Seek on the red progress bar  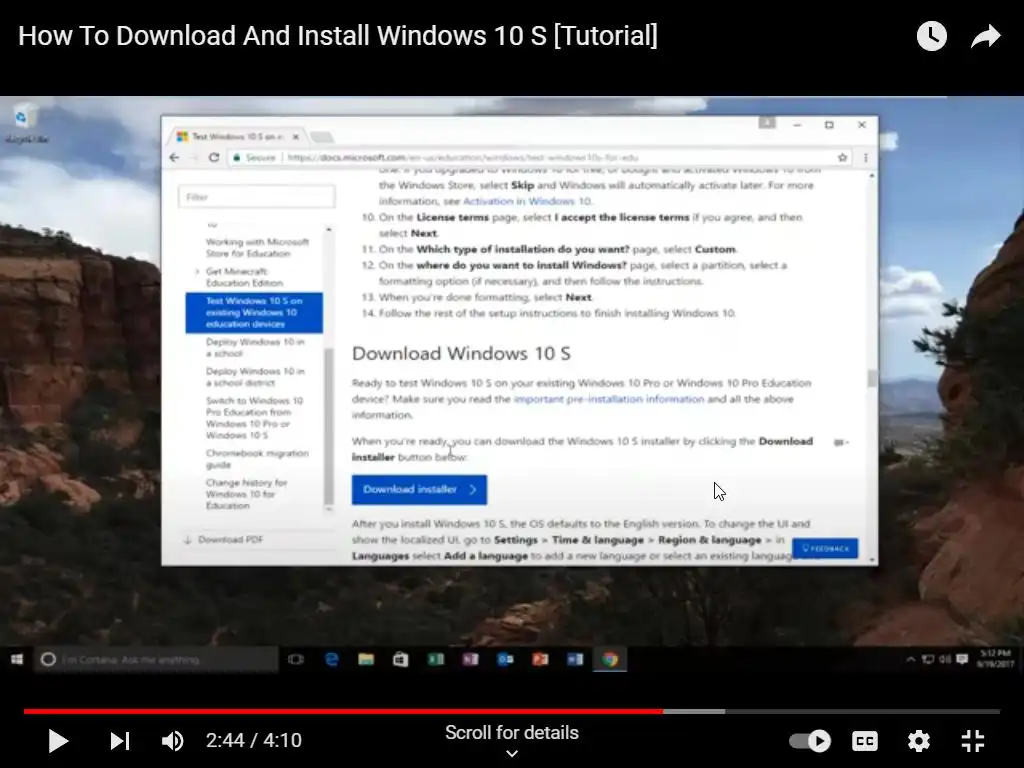[x=344, y=711]
